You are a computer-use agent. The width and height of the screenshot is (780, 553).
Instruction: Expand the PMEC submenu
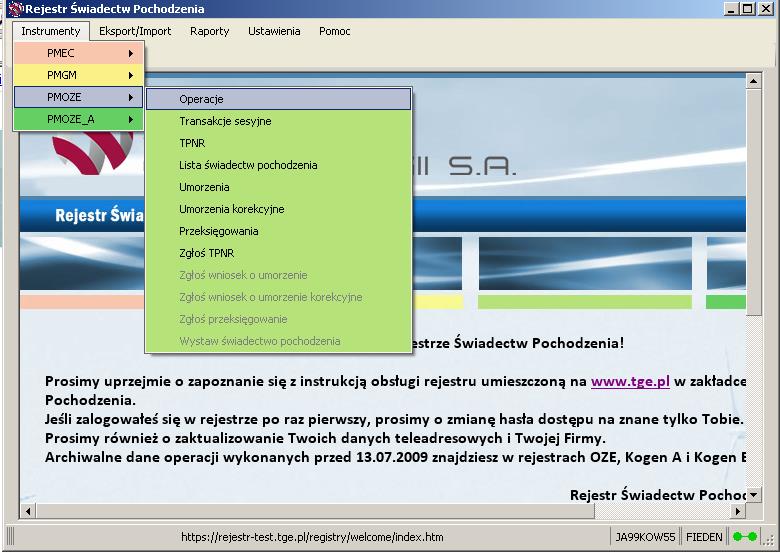(79, 53)
